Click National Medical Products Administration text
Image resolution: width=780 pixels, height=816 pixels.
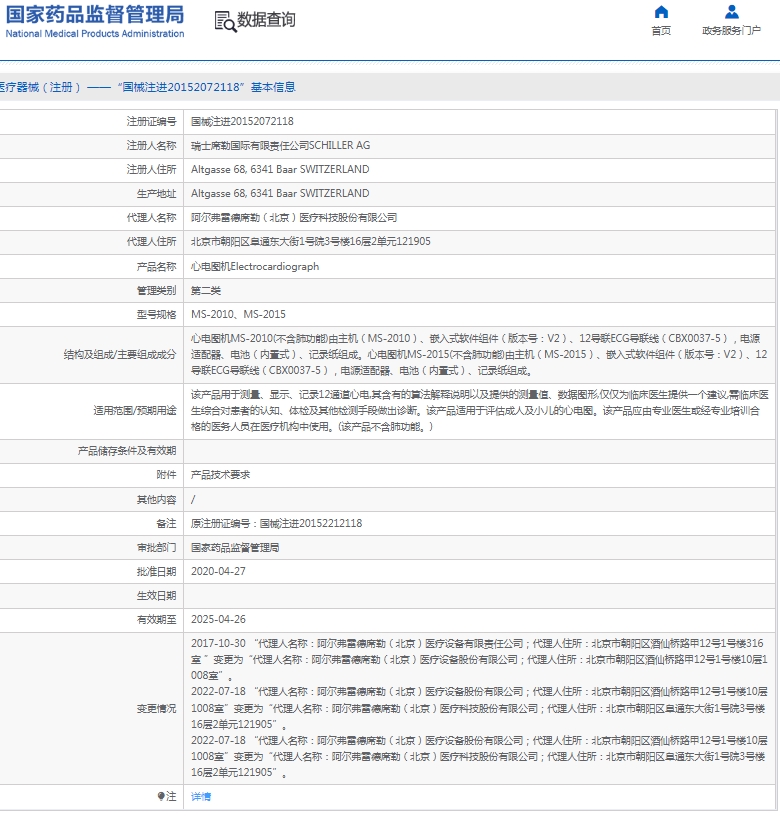[95, 34]
